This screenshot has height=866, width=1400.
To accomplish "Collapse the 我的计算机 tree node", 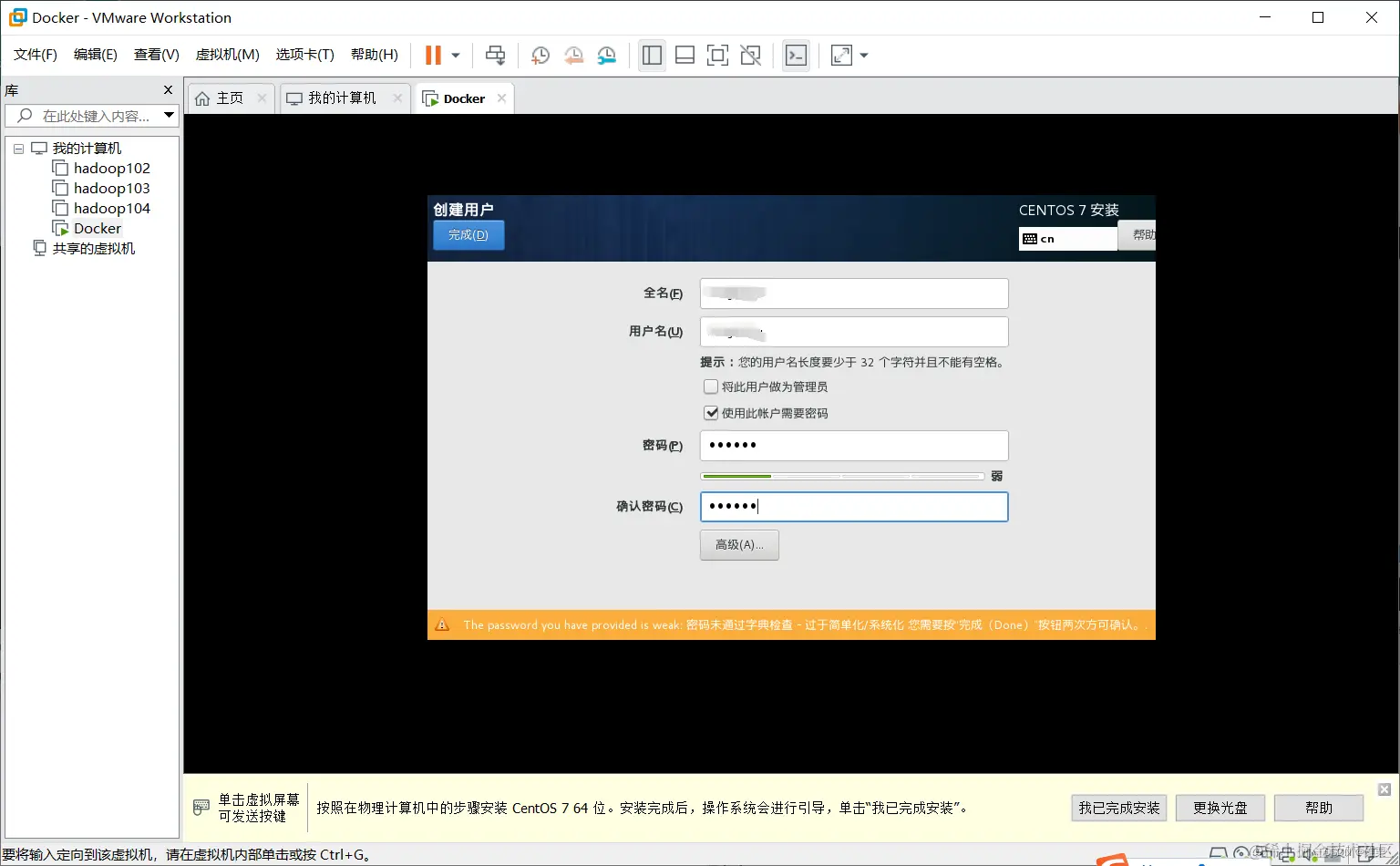I will (18, 149).
